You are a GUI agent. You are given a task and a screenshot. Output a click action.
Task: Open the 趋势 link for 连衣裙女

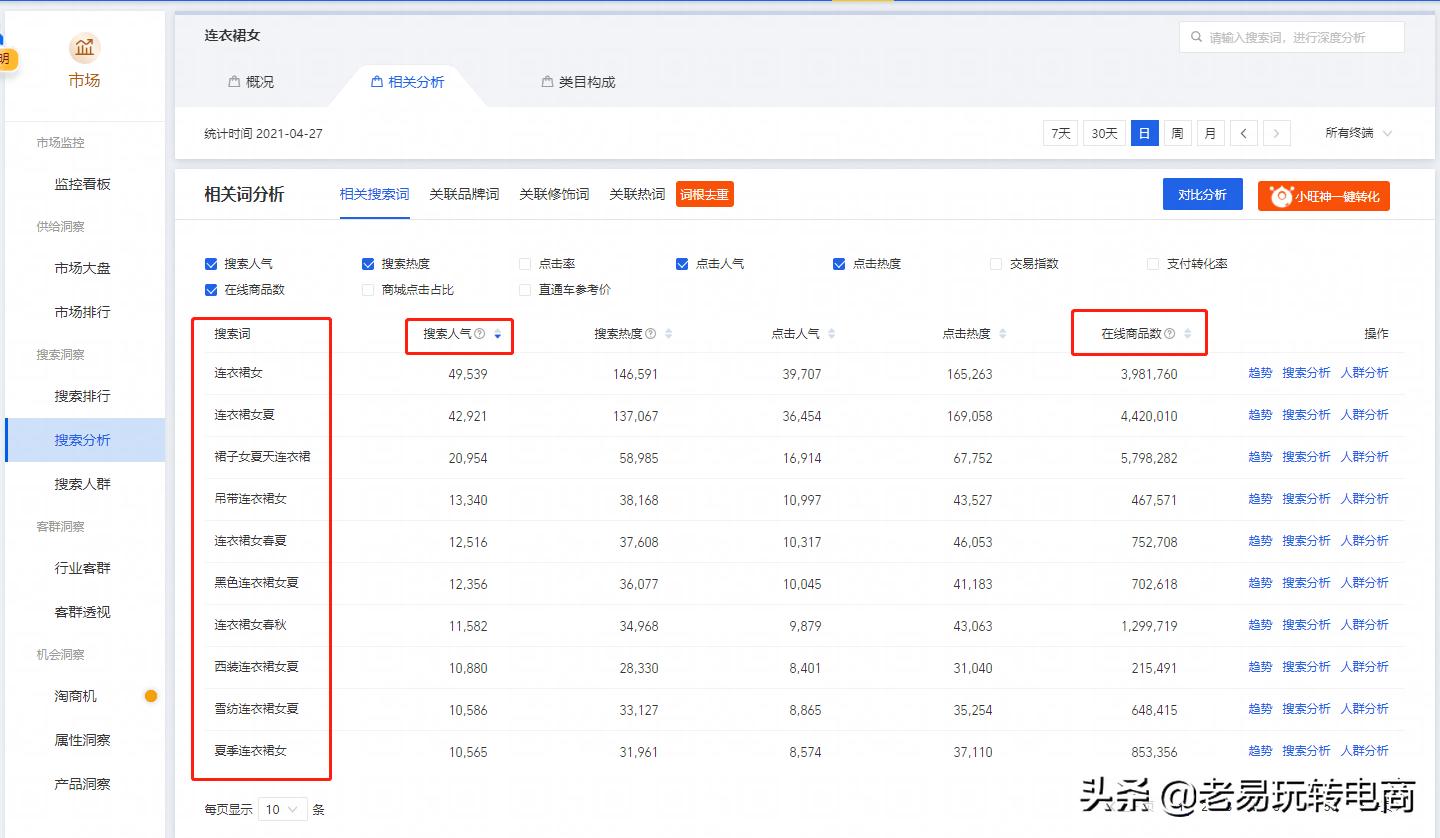pyautogui.click(x=1259, y=372)
